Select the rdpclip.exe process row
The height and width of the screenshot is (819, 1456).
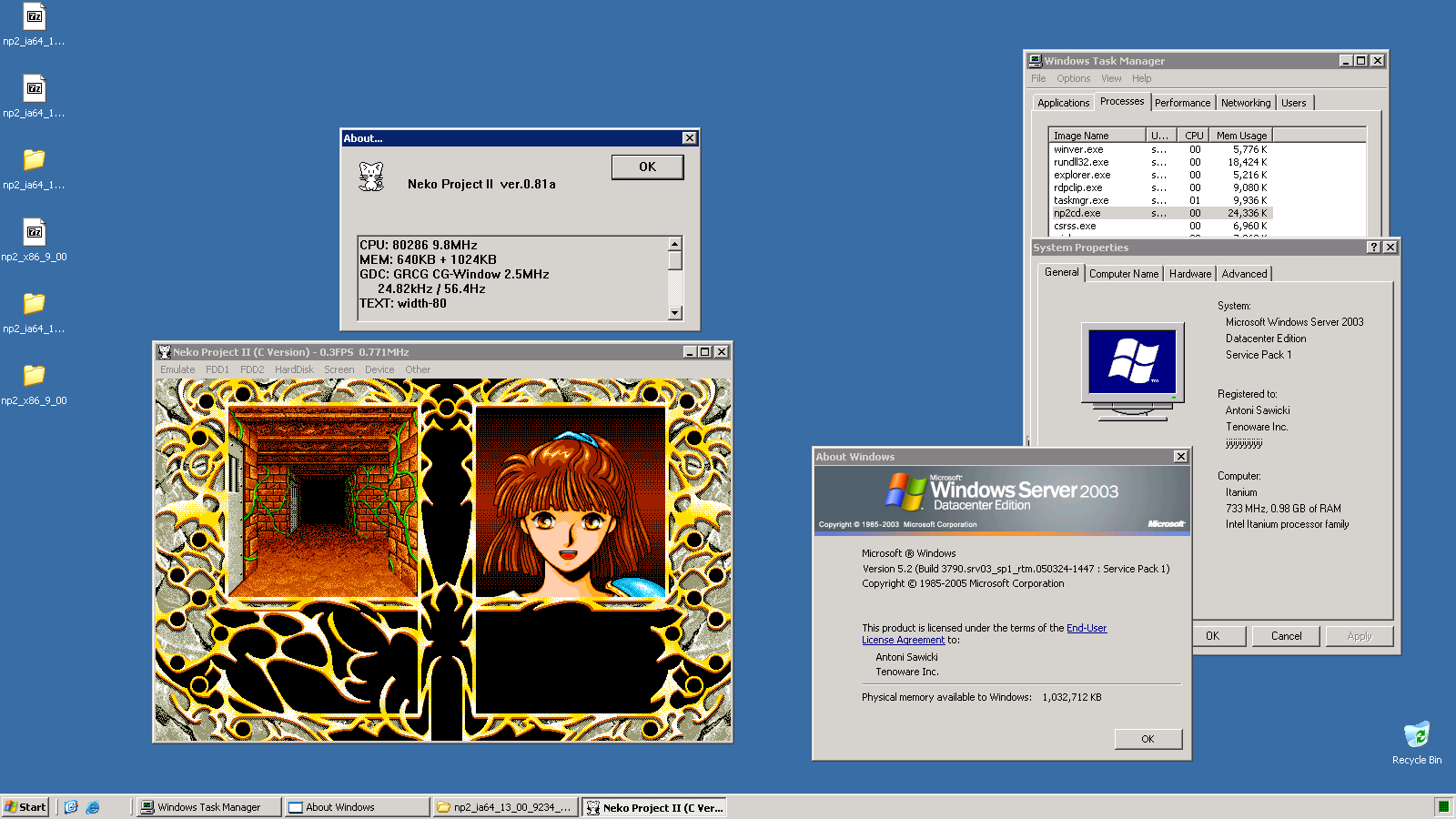1161,187
